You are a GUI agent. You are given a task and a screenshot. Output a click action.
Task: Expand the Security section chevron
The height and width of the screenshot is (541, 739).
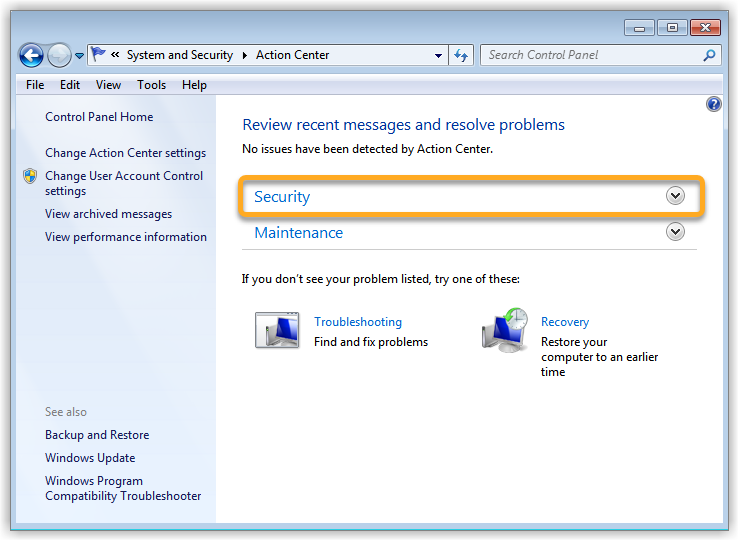pyautogui.click(x=675, y=196)
